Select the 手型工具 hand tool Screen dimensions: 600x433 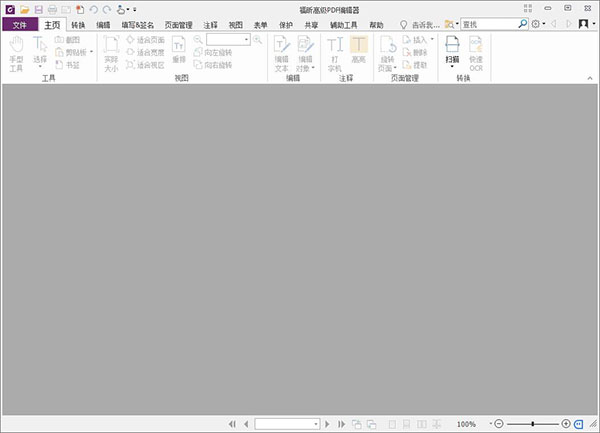16,54
